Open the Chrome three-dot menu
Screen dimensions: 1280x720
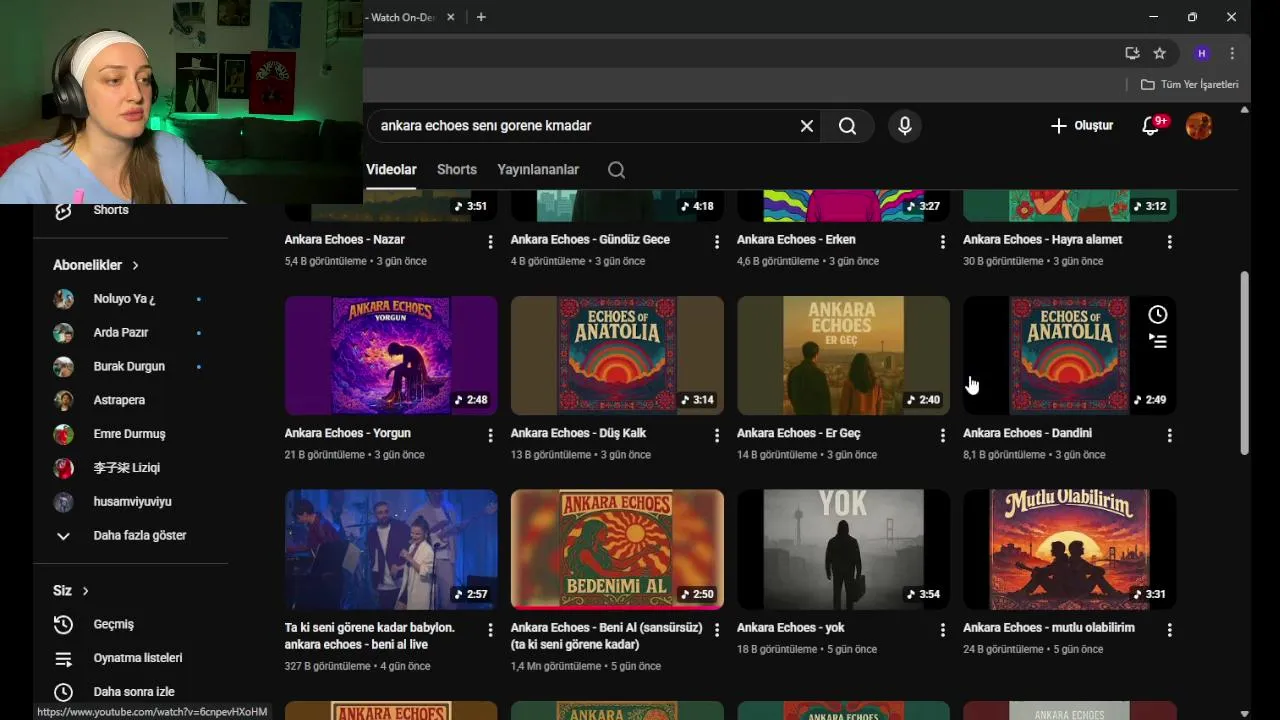[x=1232, y=53]
